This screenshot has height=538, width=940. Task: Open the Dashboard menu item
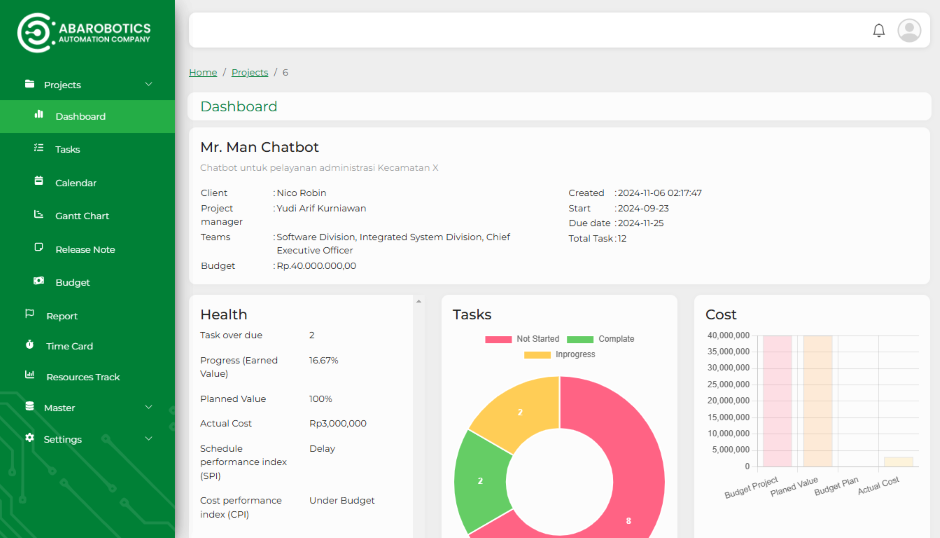pos(88,116)
